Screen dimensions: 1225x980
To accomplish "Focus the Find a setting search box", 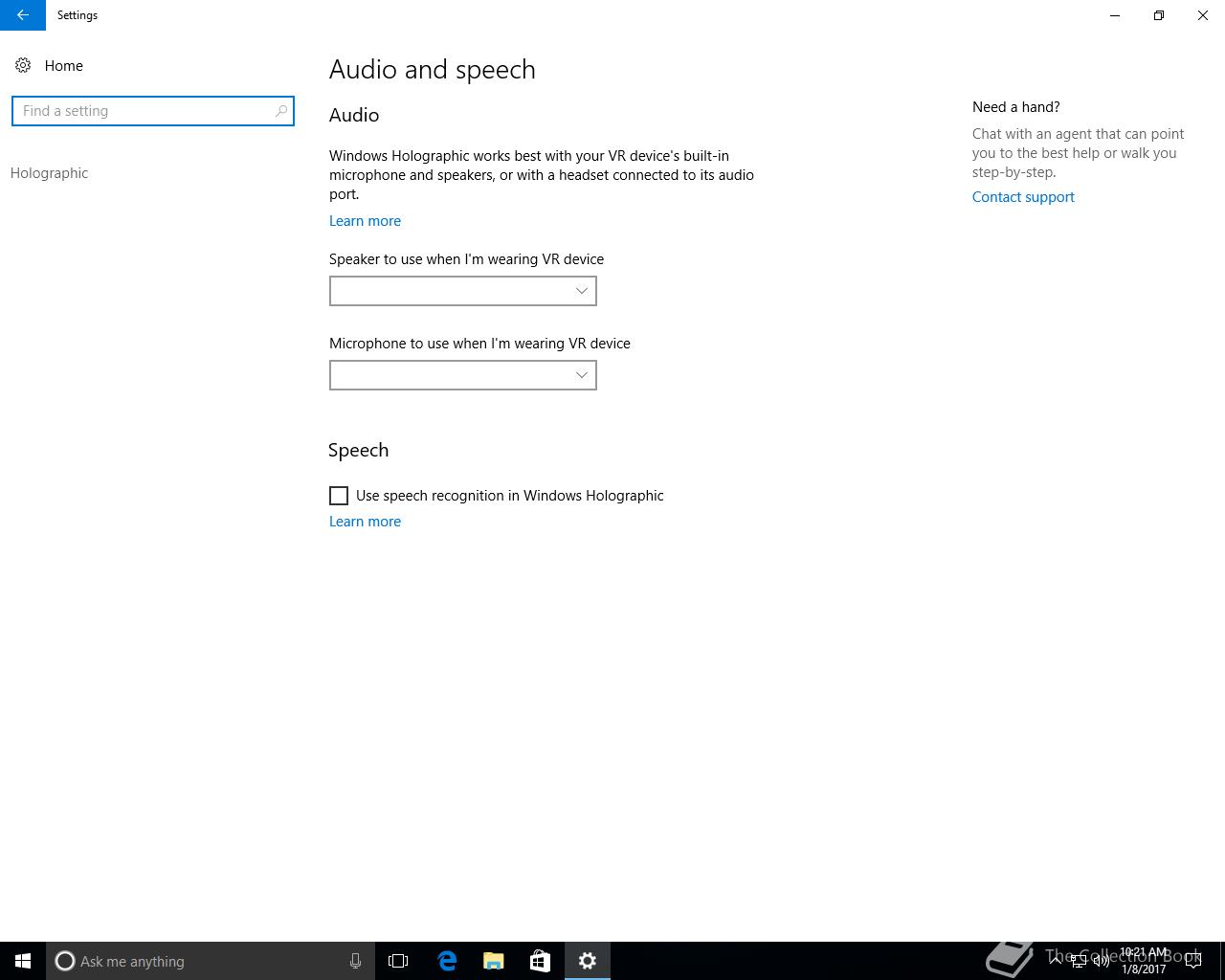I will [x=153, y=111].
